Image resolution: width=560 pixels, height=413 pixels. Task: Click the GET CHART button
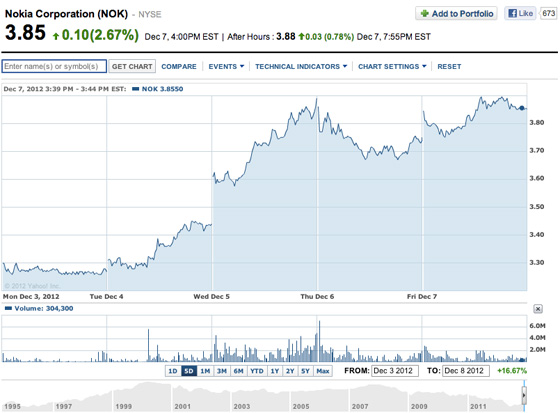pos(132,66)
